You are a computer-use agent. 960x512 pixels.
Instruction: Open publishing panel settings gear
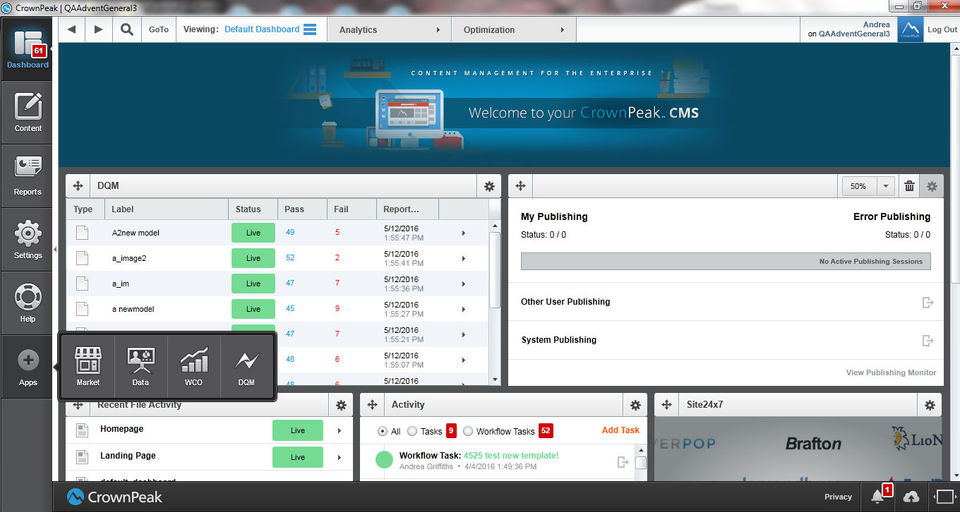coord(932,186)
